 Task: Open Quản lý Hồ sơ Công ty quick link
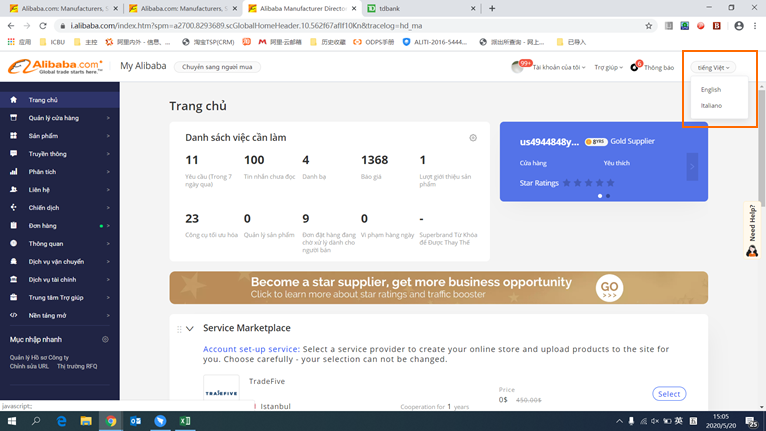coord(39,357)
